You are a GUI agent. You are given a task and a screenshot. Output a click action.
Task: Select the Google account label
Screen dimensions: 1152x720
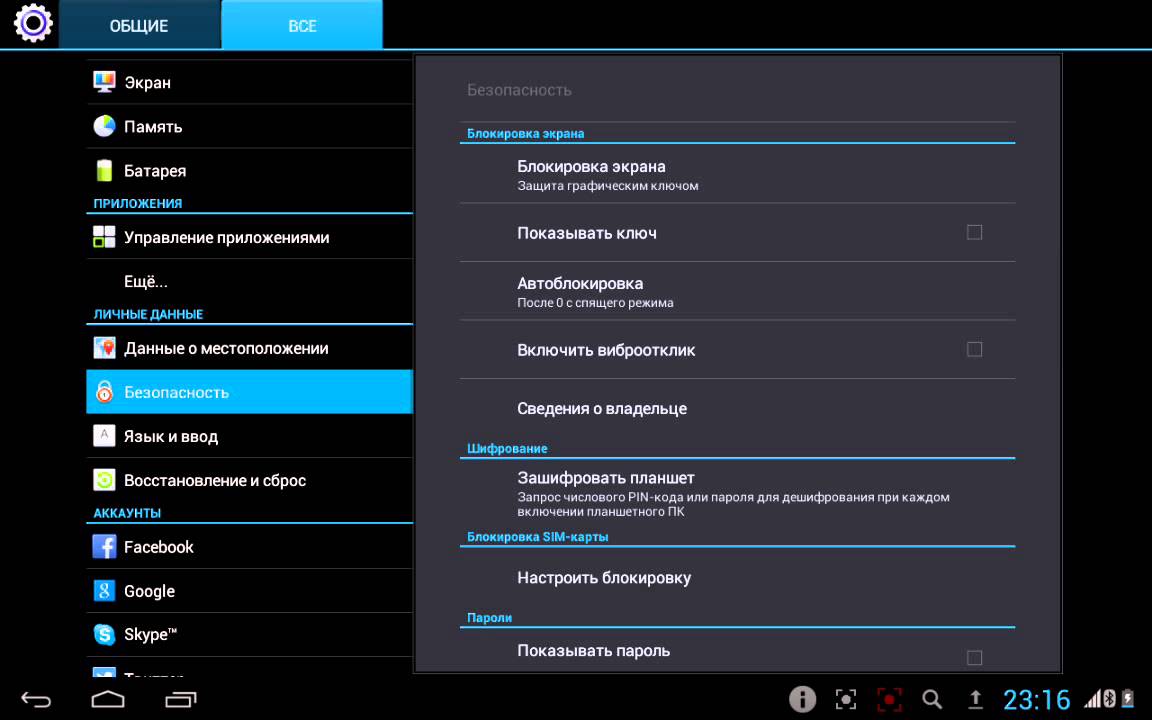click(149, 591)
